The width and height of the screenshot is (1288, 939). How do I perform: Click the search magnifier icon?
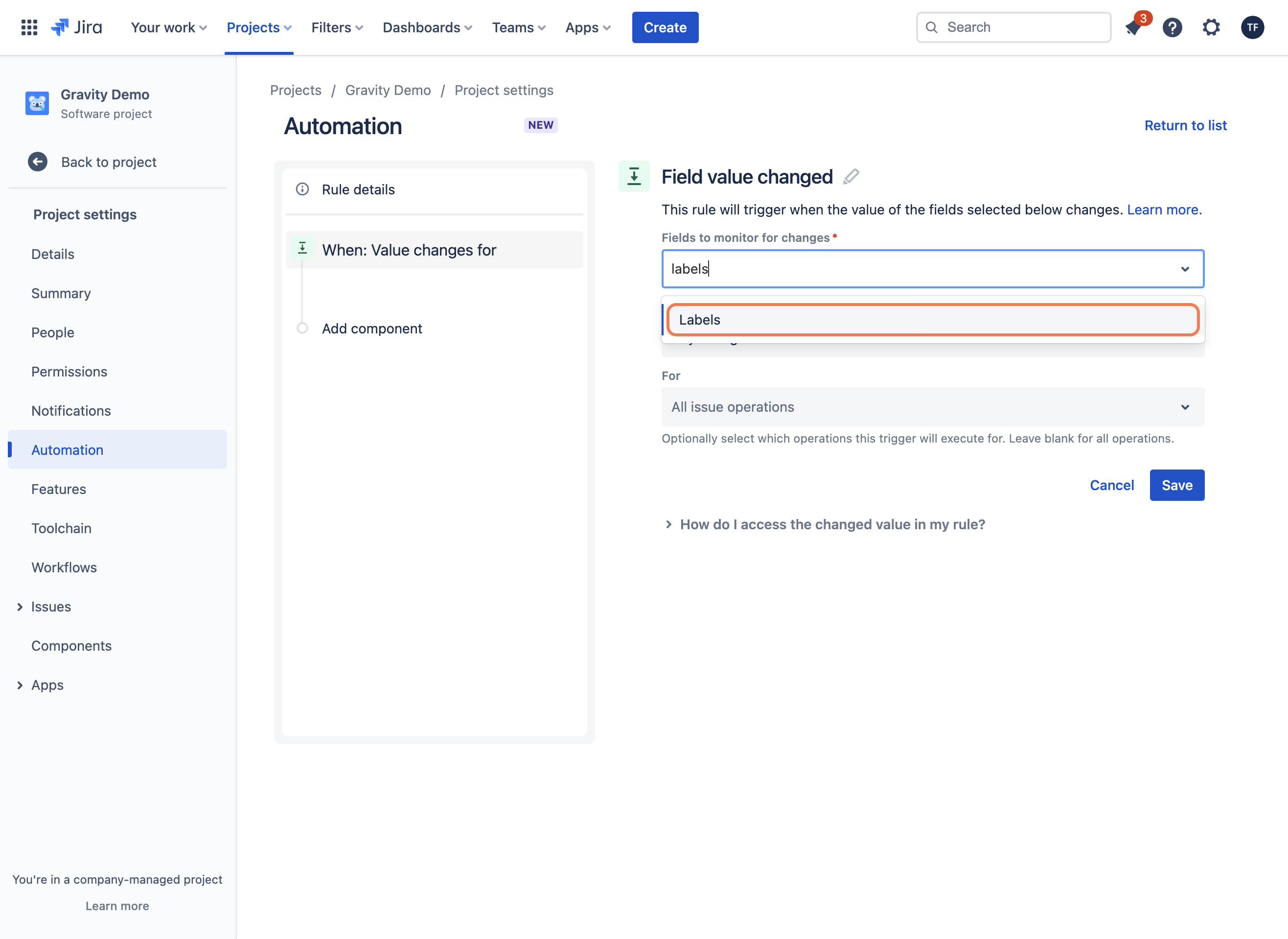coord(931,27)
